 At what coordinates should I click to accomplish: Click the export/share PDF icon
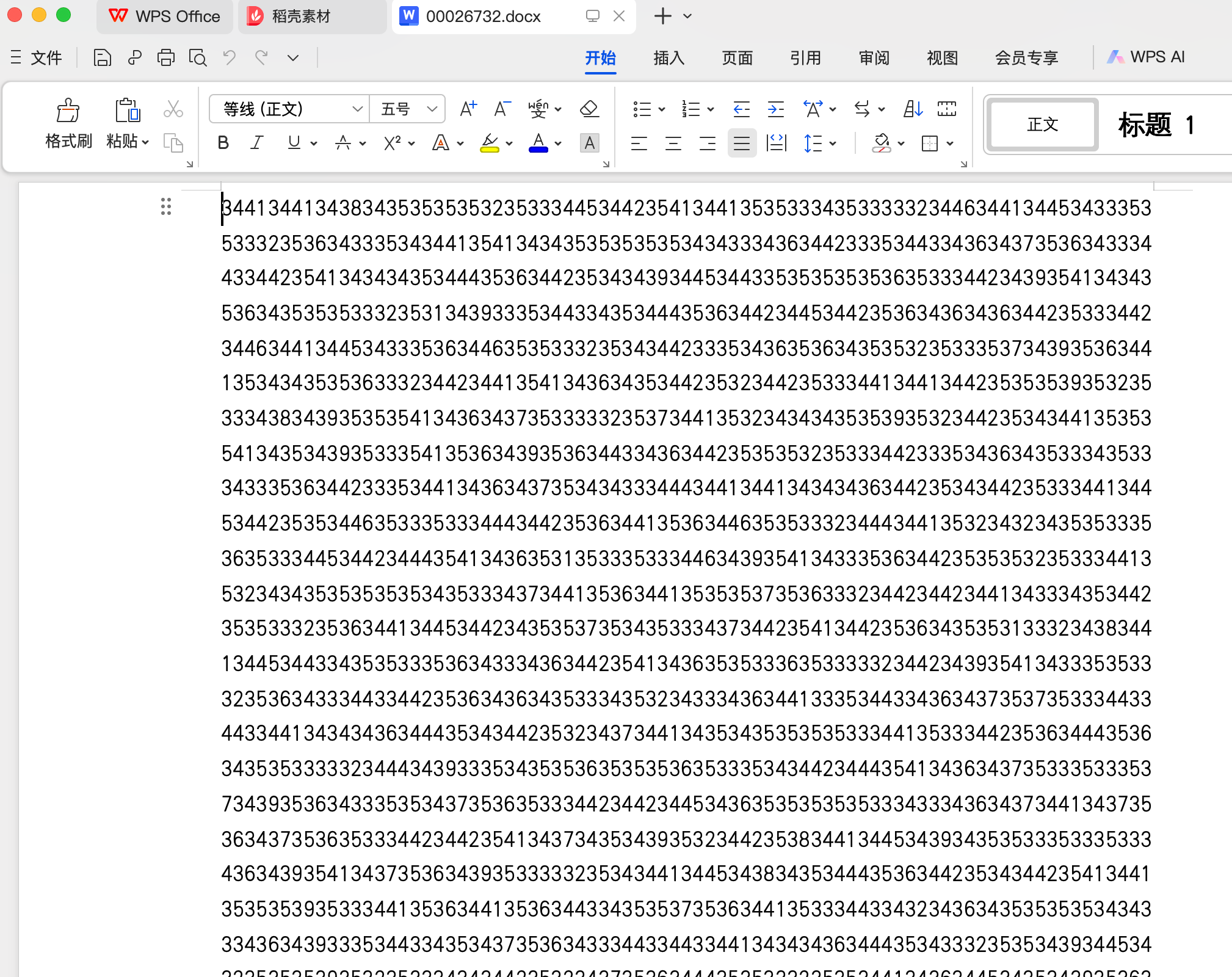134,57
